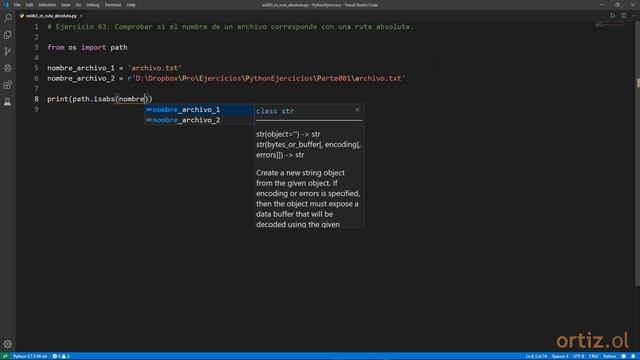Click the editor vertical scrollbar

(638, 154)
